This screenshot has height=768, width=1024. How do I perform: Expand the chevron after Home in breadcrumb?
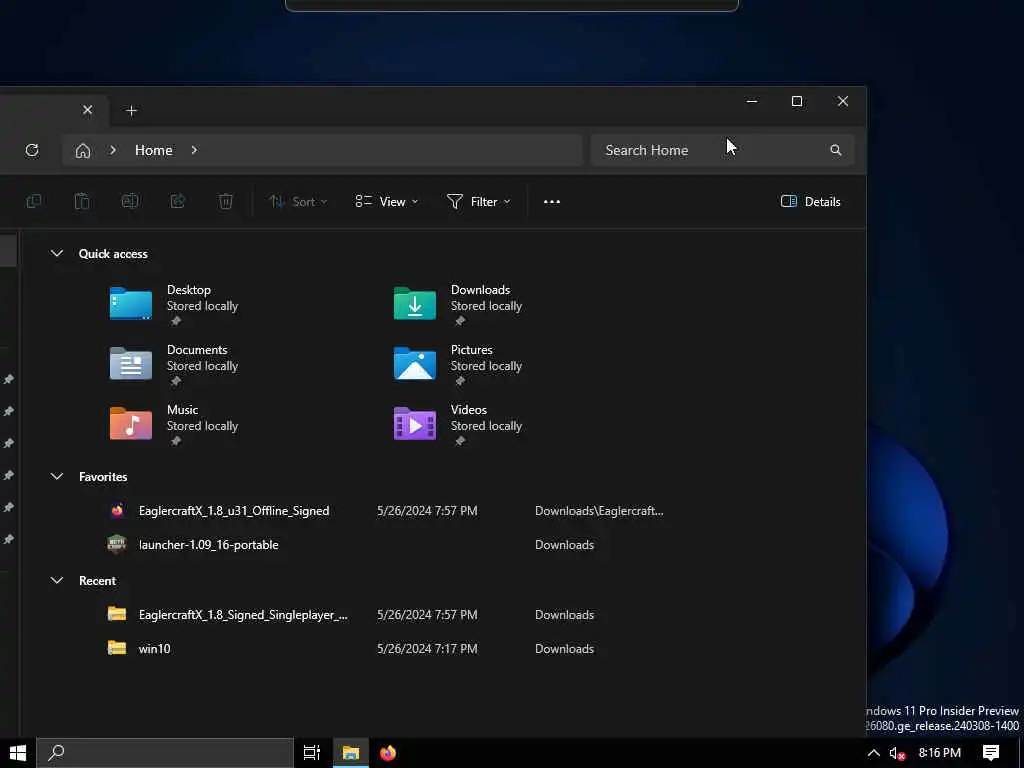[x=194, y=150]
